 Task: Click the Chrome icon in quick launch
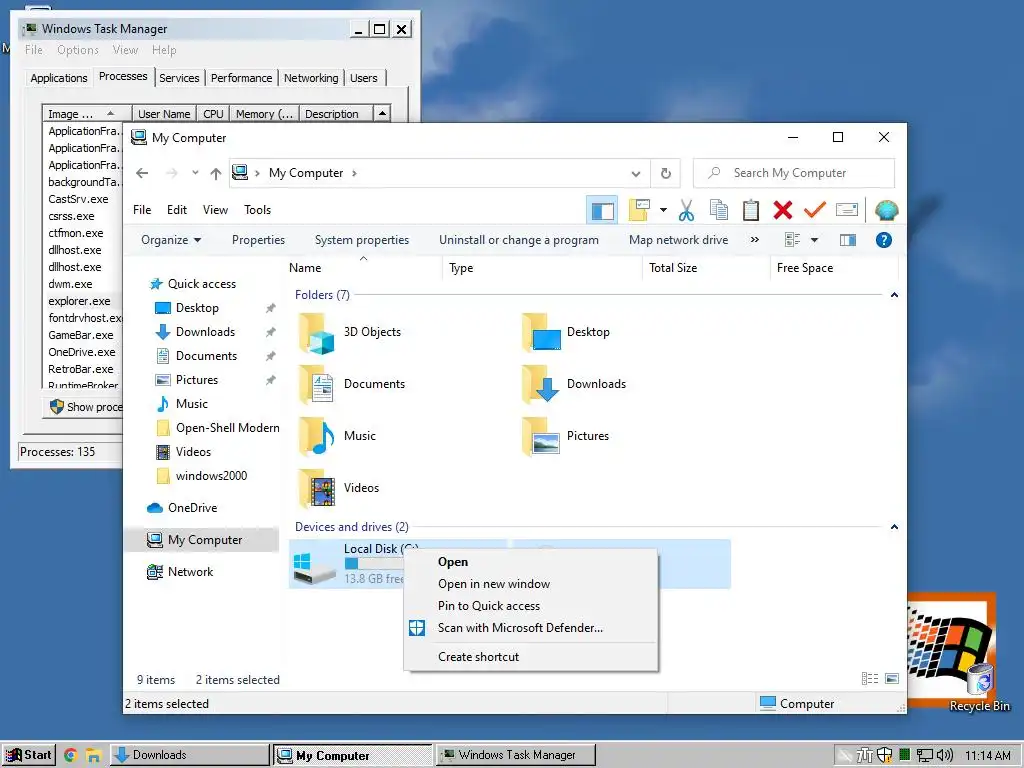(71, 756)
